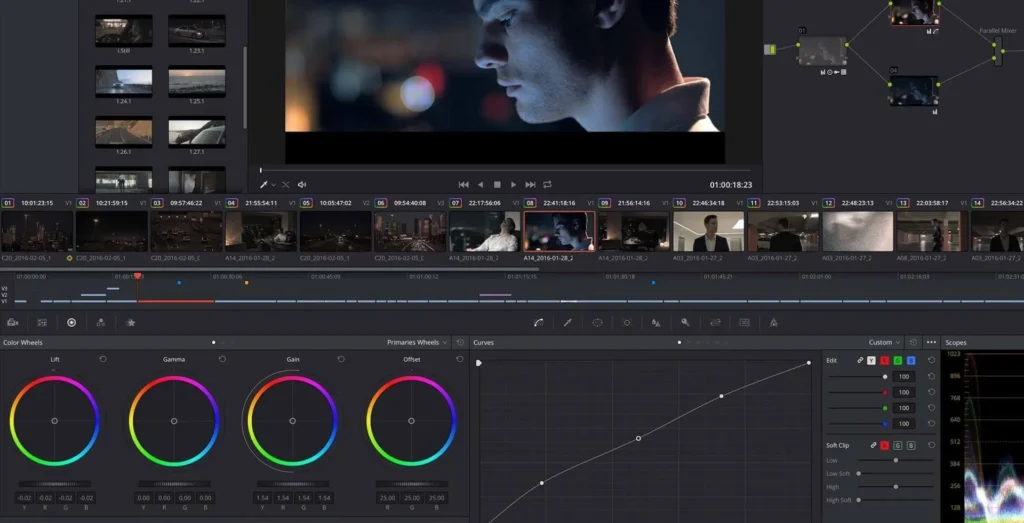Open the Tracker palette

tap(626, 323)
